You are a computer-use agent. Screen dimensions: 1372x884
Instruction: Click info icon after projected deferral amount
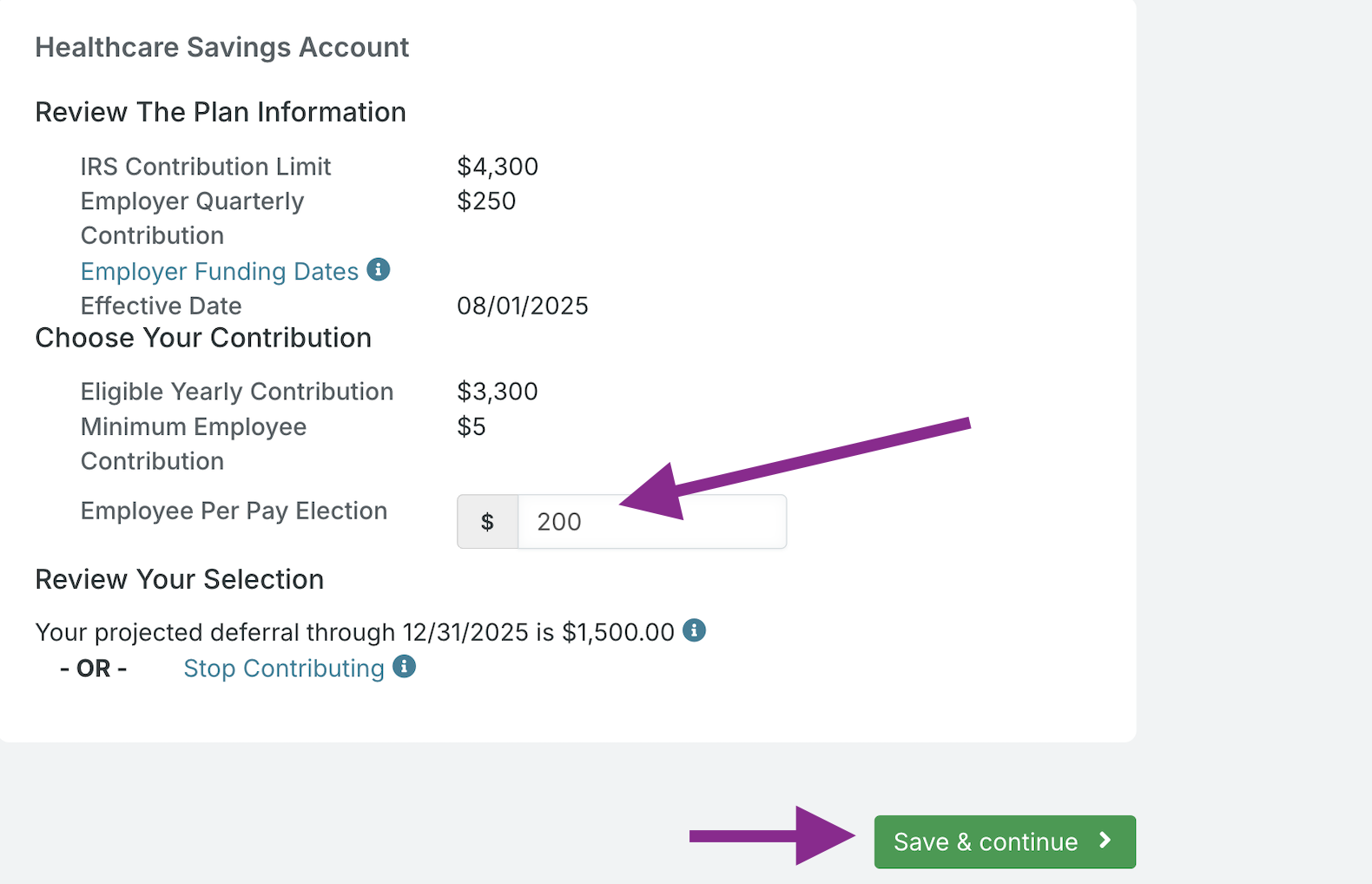[694, 630]
